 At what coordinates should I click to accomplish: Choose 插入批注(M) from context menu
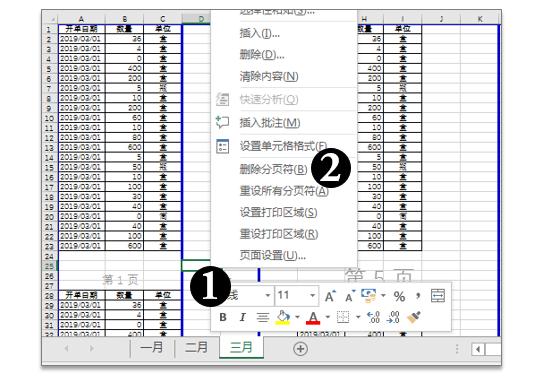[284, 122]
